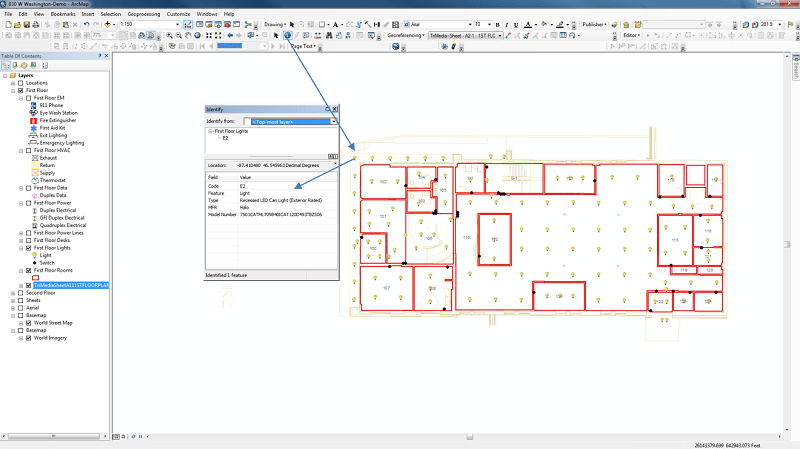Click the Fixed Zoom Out icon
Viewport: 800px width, 449px height.
pyautogui.click(x=218, y=35)
